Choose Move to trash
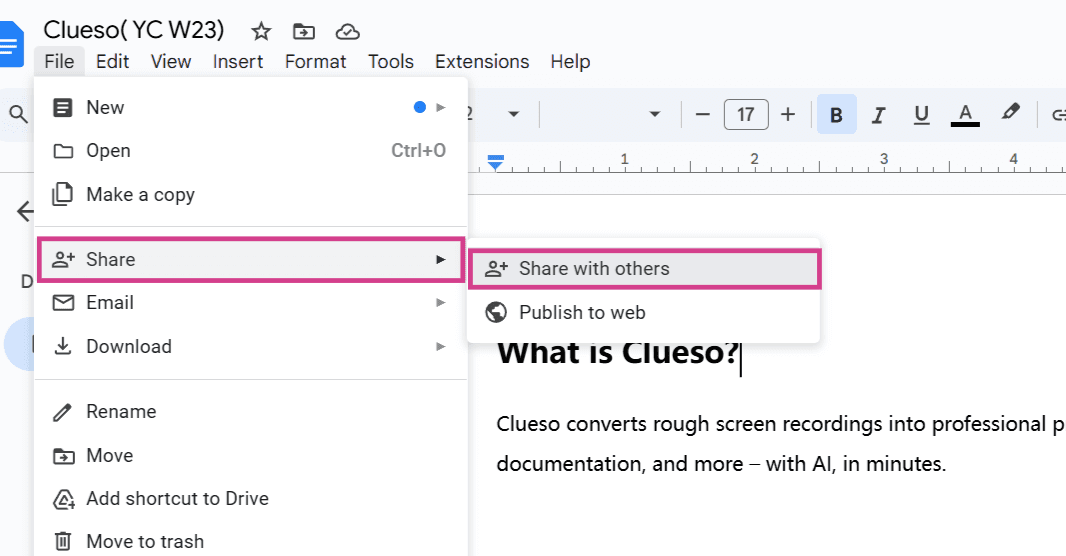 (251, 541)
